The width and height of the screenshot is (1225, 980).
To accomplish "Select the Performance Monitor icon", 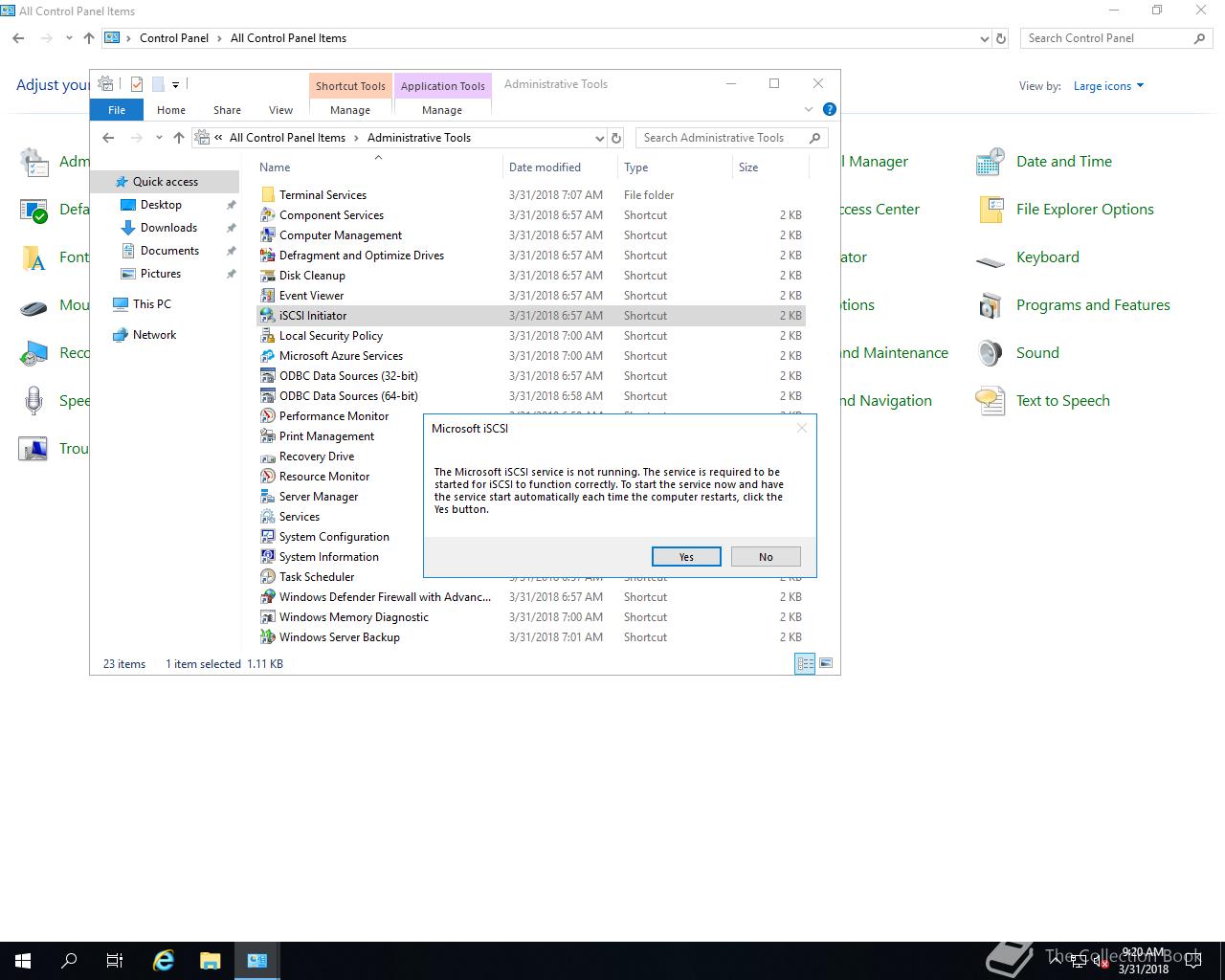I will click(268, 416).
